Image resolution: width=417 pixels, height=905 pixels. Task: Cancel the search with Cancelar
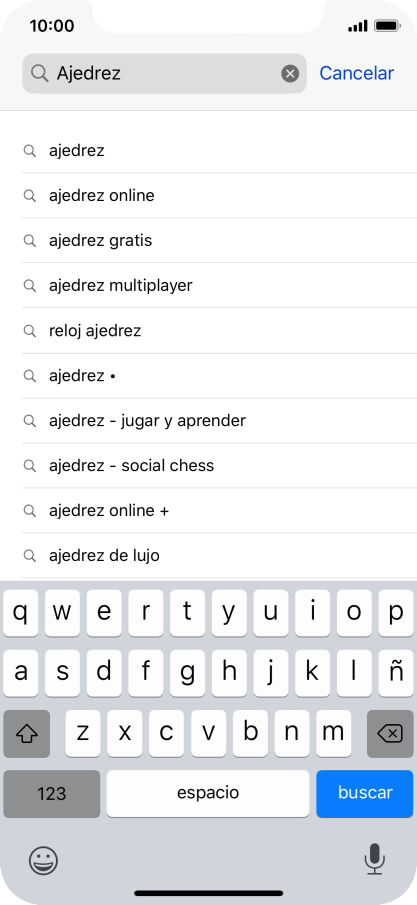click(x=356, y=73)
